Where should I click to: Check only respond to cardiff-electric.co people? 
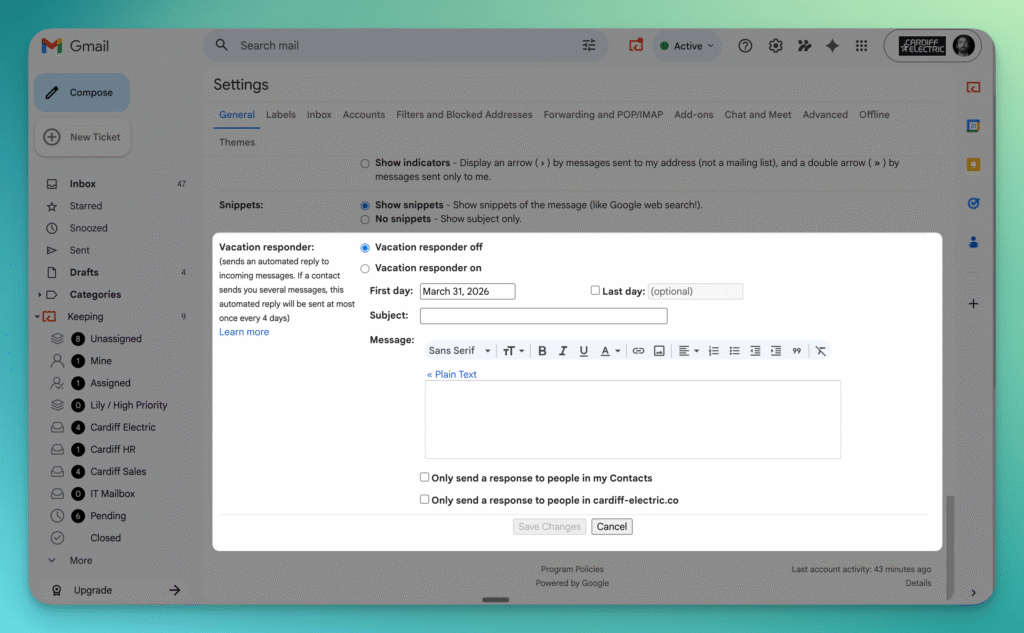424,499
